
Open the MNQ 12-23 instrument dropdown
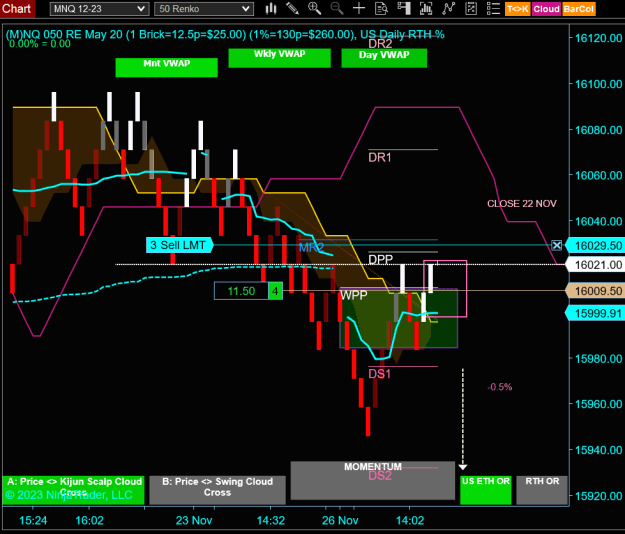tap(99, 9)
